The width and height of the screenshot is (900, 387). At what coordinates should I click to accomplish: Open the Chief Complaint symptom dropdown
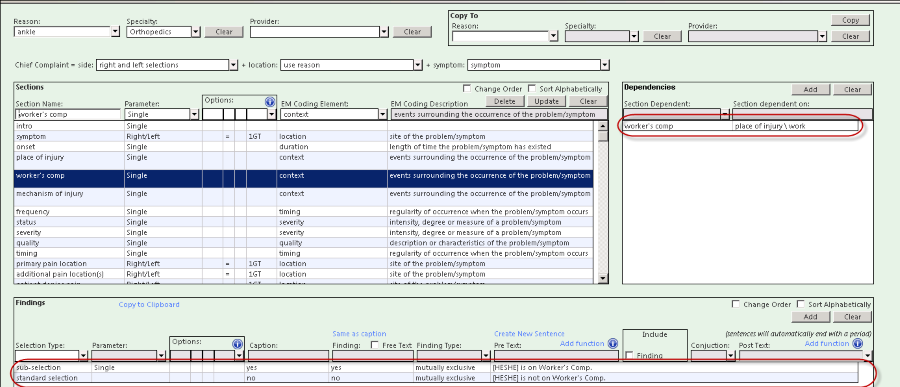point(605,65)
